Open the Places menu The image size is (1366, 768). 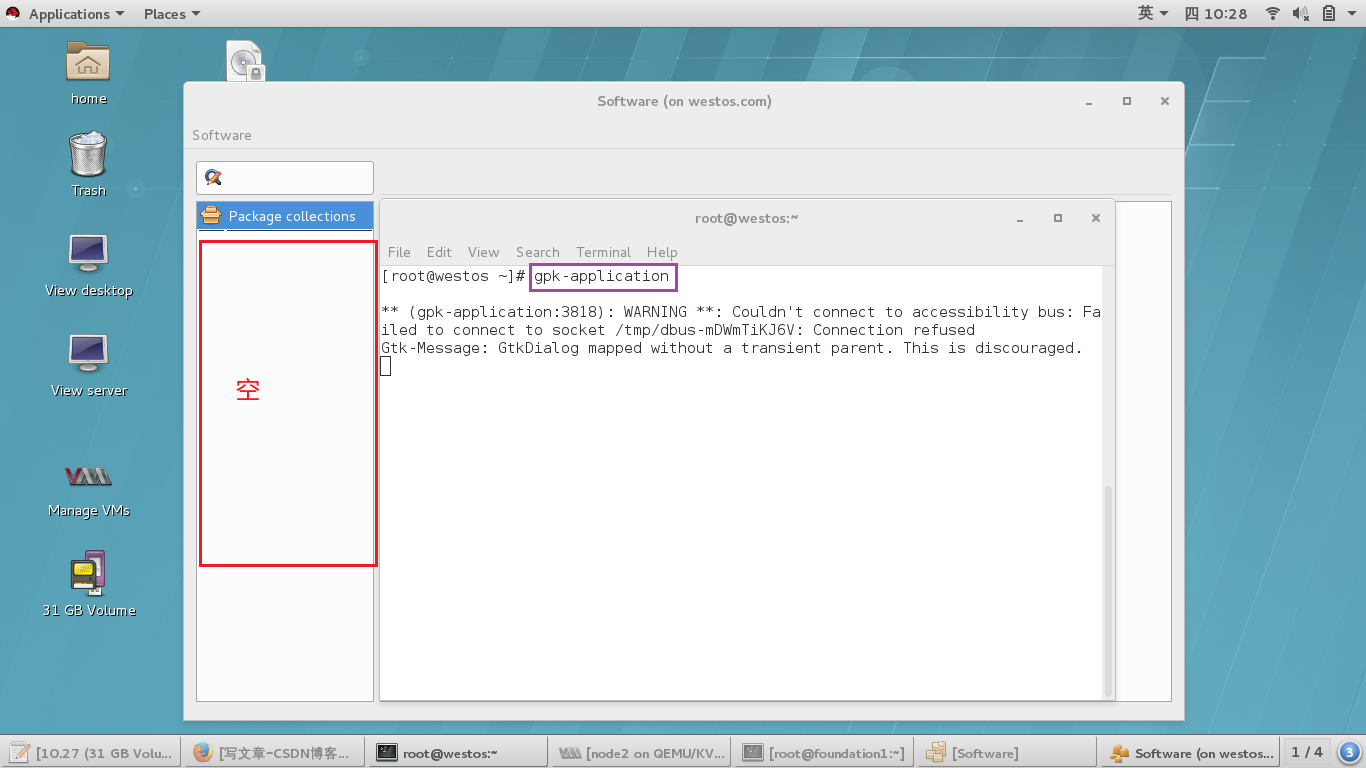pos(172,14)
